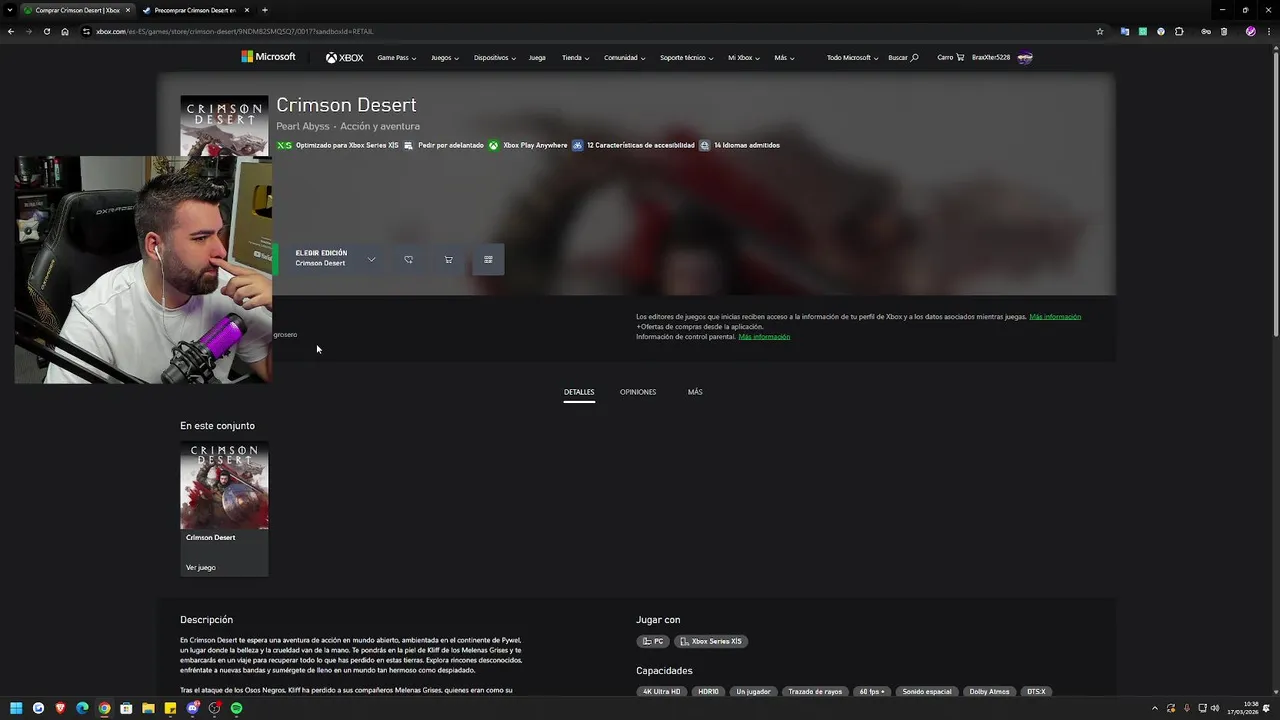Image resolution: width=1280 pixels, height=720 pixels.
Task: Go back with browser back arrow
Action: pyautogui.click(x=11, y=31)
